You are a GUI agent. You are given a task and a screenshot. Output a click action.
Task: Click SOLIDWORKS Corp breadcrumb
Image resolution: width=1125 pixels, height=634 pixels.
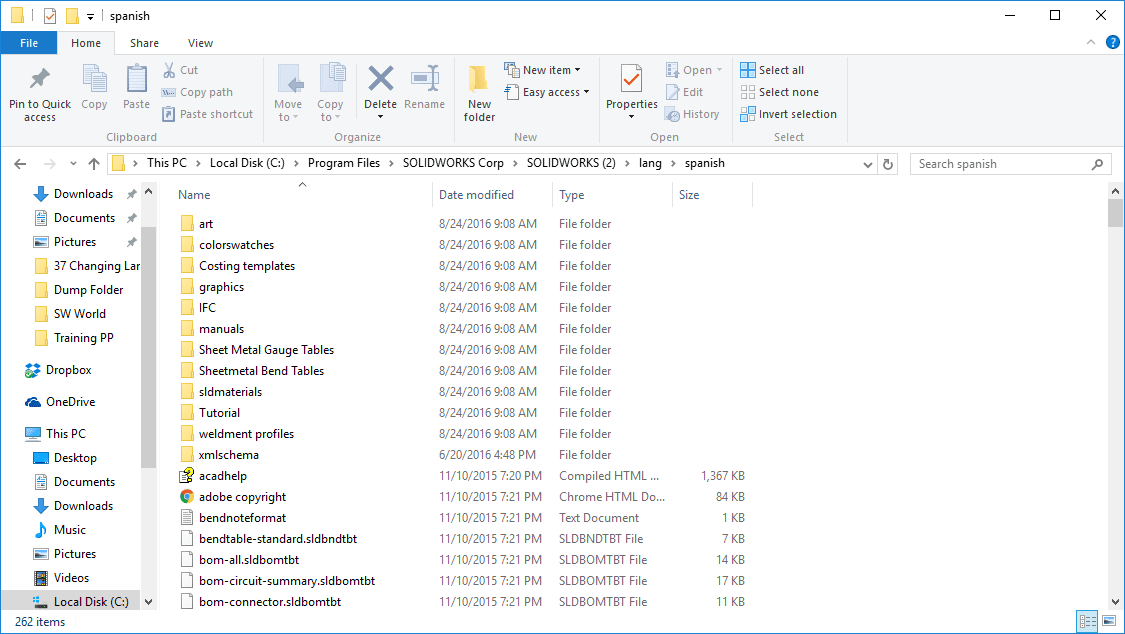[453, 163]
